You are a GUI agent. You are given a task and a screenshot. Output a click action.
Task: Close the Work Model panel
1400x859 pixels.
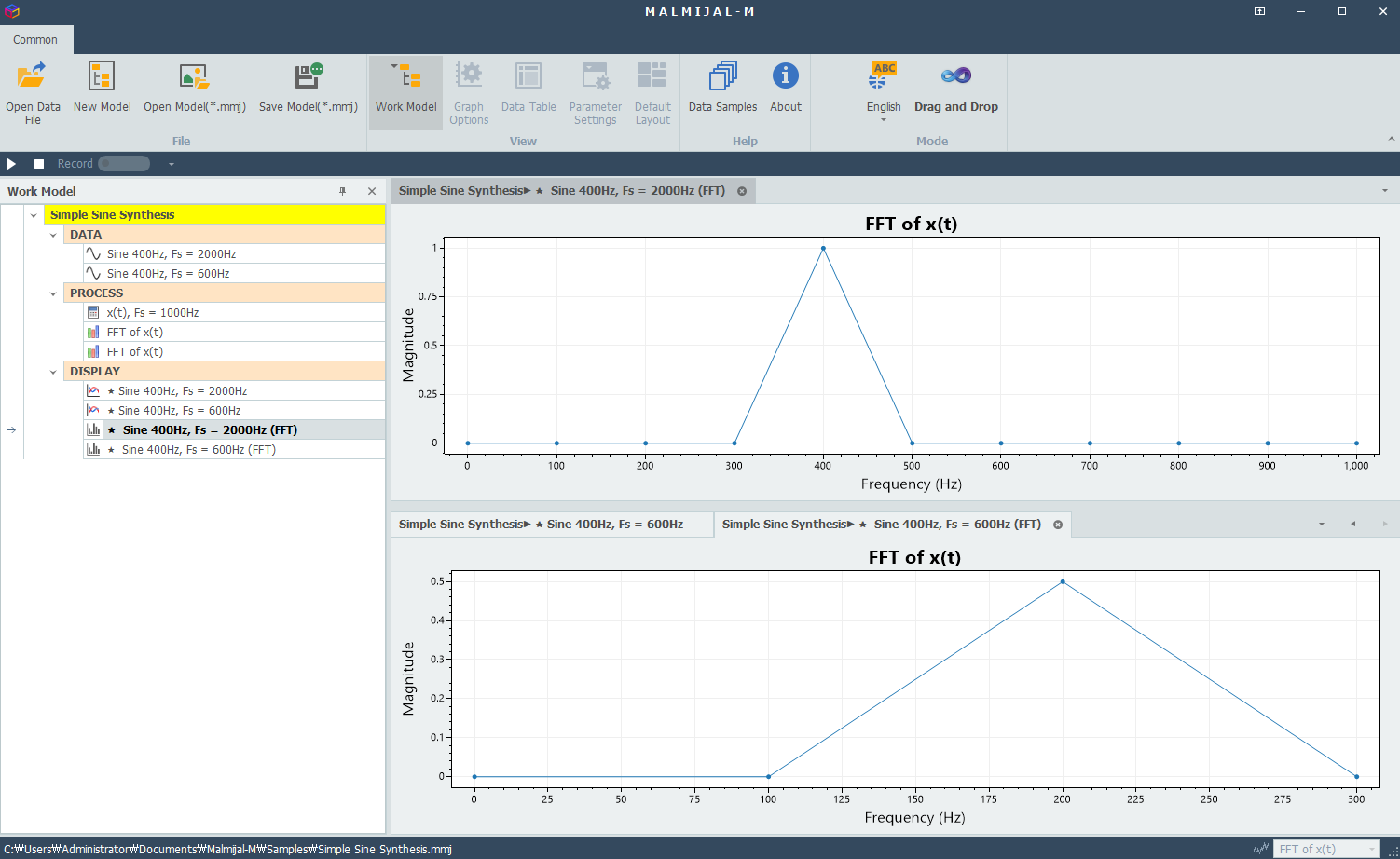[x=372, y=191]
